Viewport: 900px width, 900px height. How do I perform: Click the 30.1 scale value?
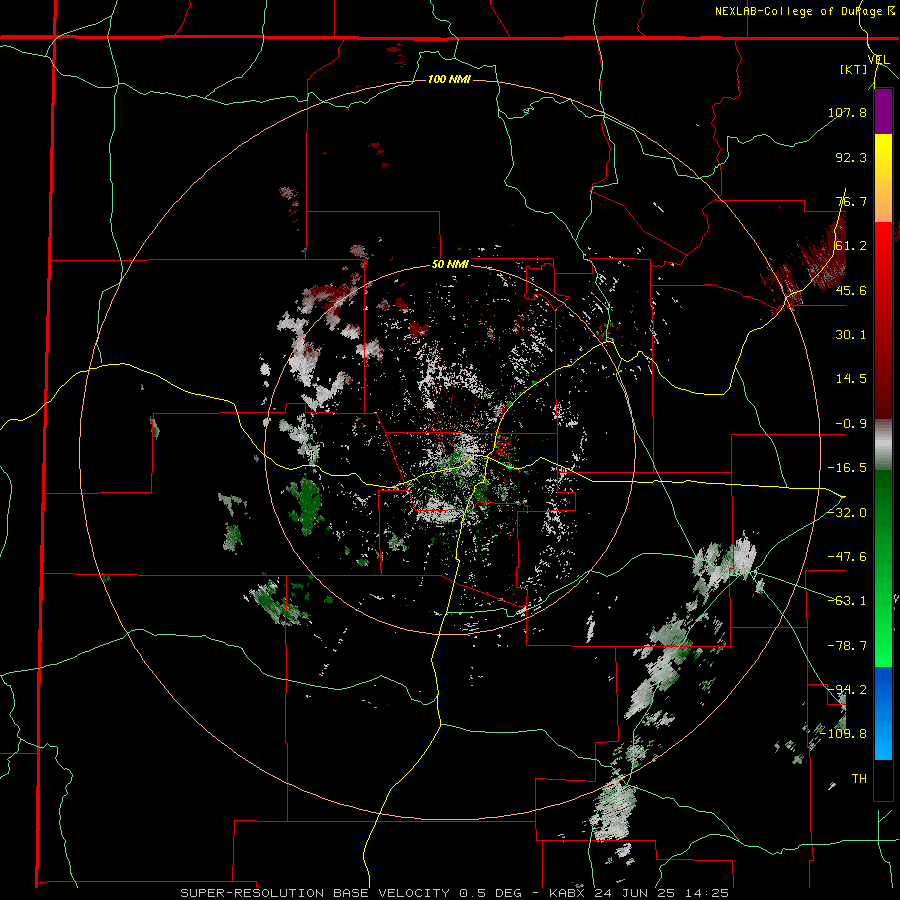click(x=851, y=335)
